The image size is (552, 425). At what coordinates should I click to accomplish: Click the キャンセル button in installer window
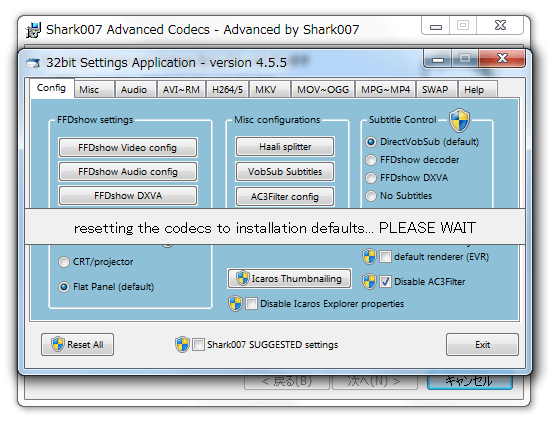coord(470,382)
